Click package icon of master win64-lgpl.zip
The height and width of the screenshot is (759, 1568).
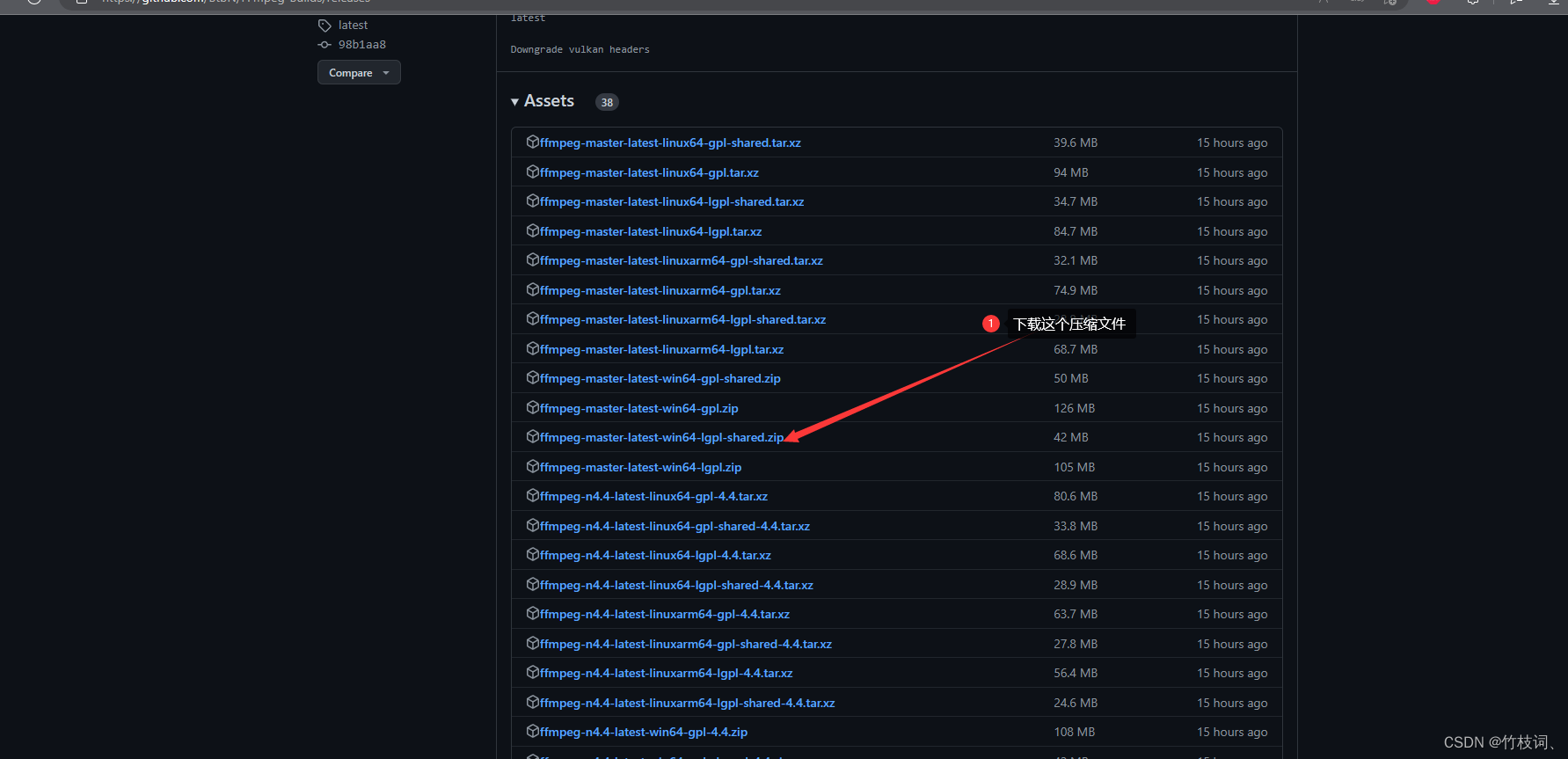click(533, 466)
